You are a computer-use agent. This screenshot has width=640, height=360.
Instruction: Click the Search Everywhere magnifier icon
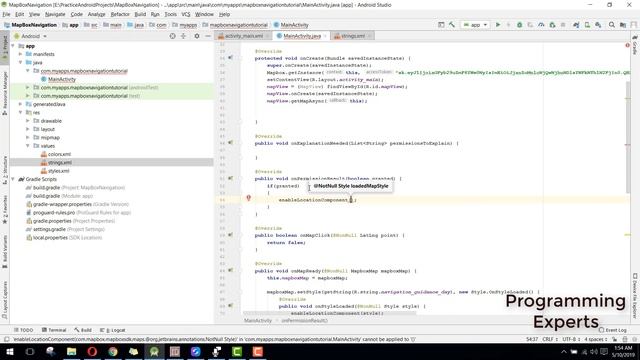611,25
